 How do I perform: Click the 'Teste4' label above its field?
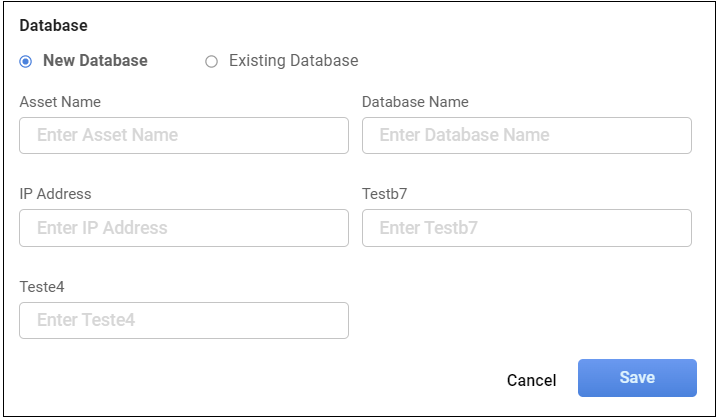pos(43,287)
